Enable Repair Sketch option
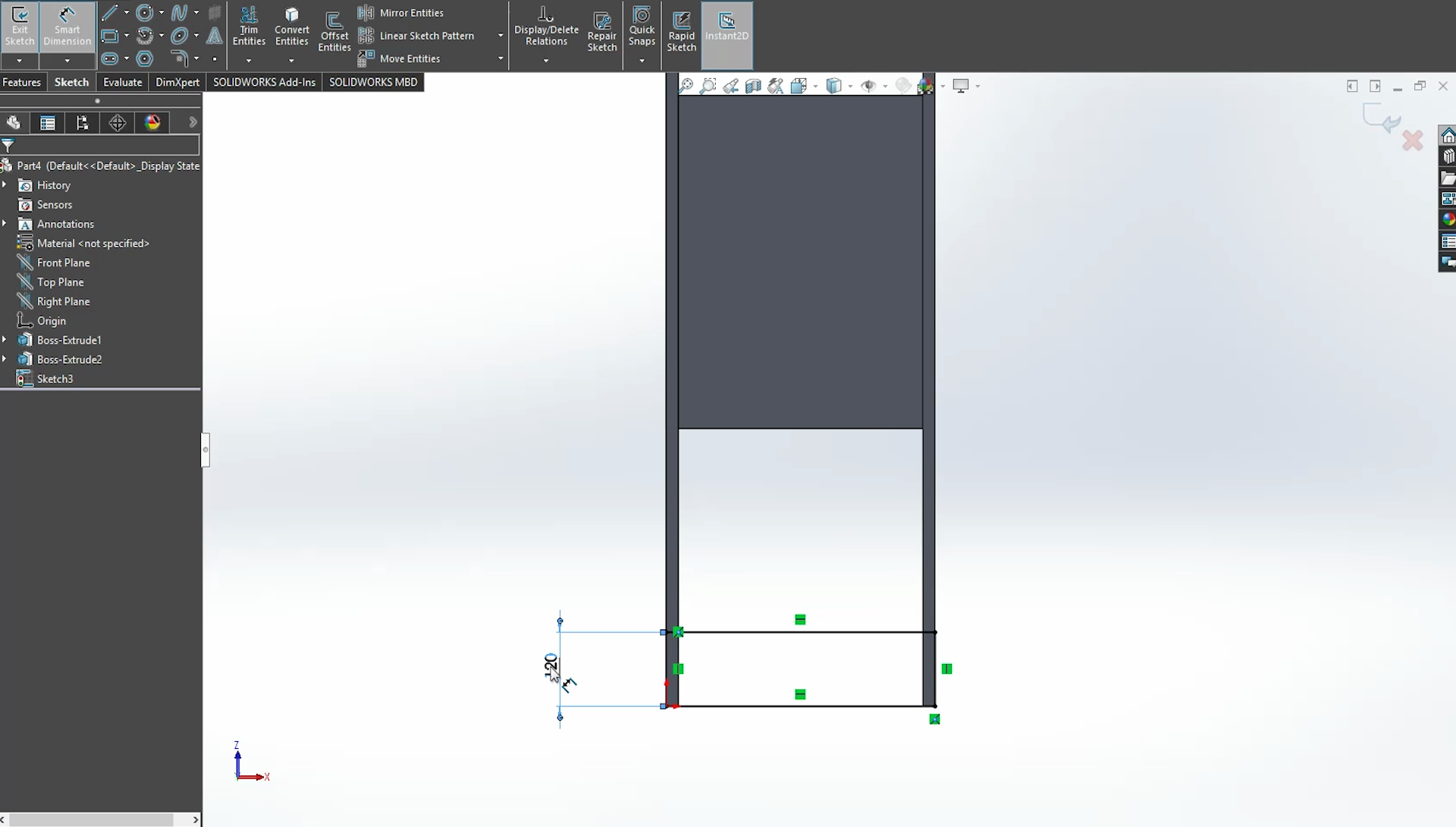 (601, 30)
